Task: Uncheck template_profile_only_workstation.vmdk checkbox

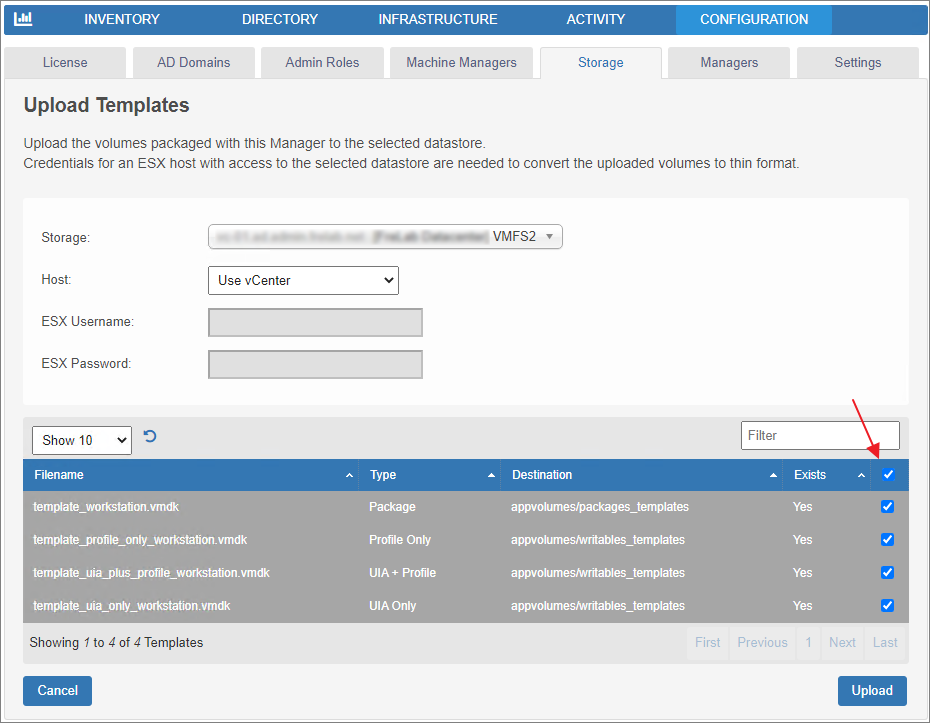Action: click(x=888, y=540)
